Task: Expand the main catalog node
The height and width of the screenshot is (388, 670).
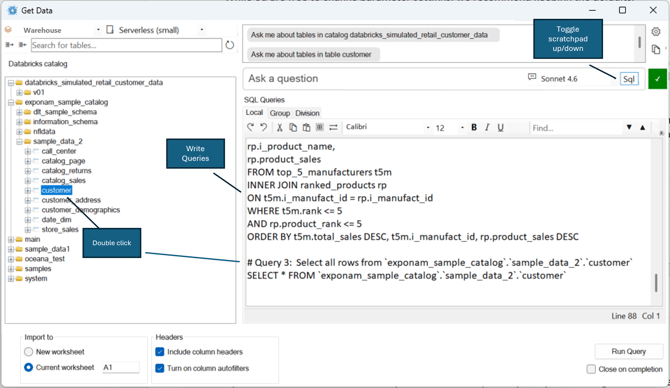Action: (11, 239)
